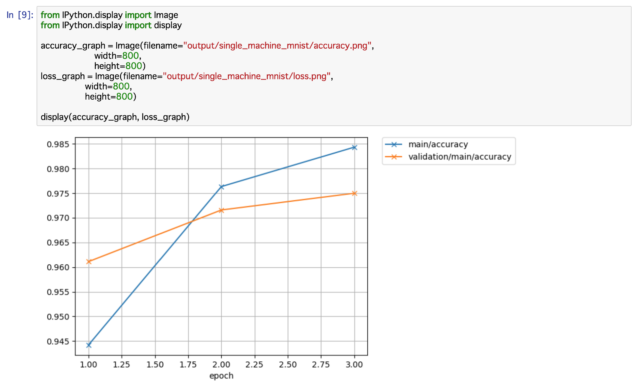Screen dimensions: 640x388
Task: Select the main/accuracy legend label
Action: 438,144
